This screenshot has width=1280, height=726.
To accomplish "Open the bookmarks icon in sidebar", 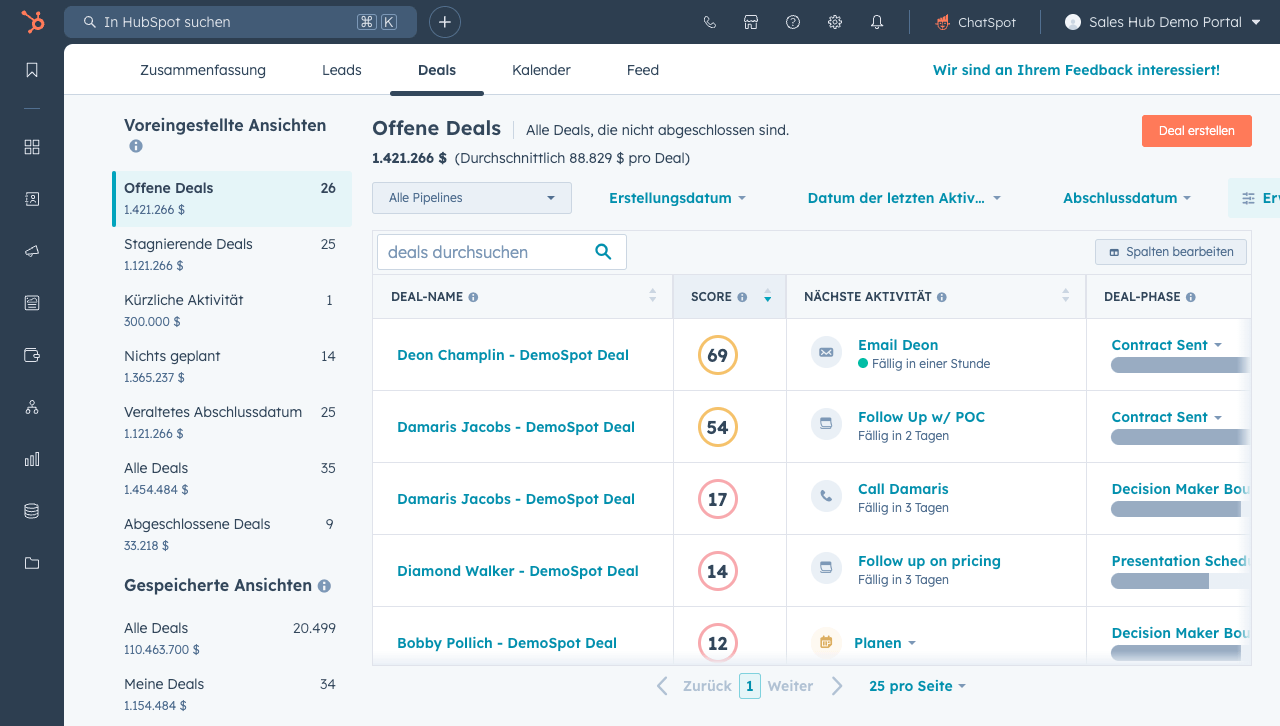I will (32, 70).
